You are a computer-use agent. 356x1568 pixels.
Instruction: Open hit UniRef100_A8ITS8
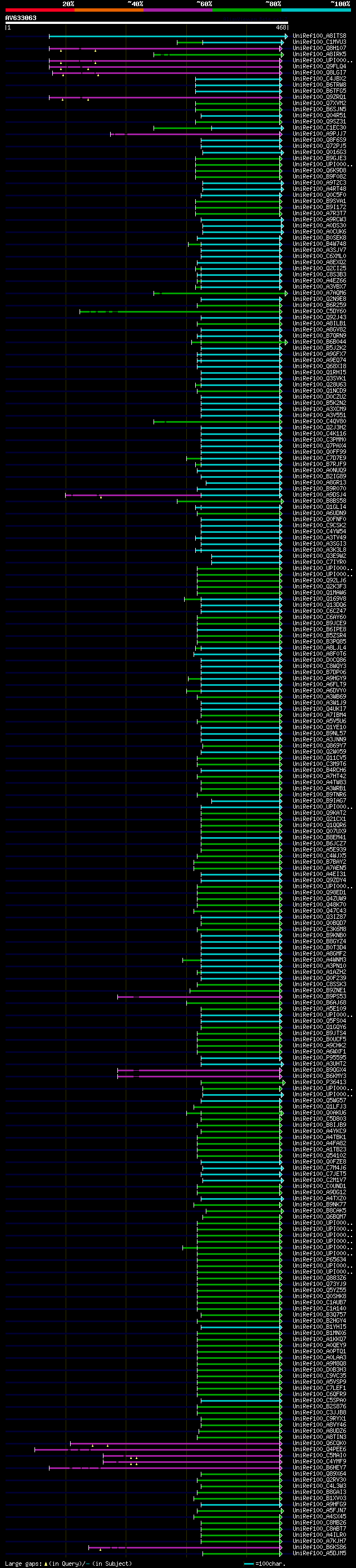tap(319, 36)
